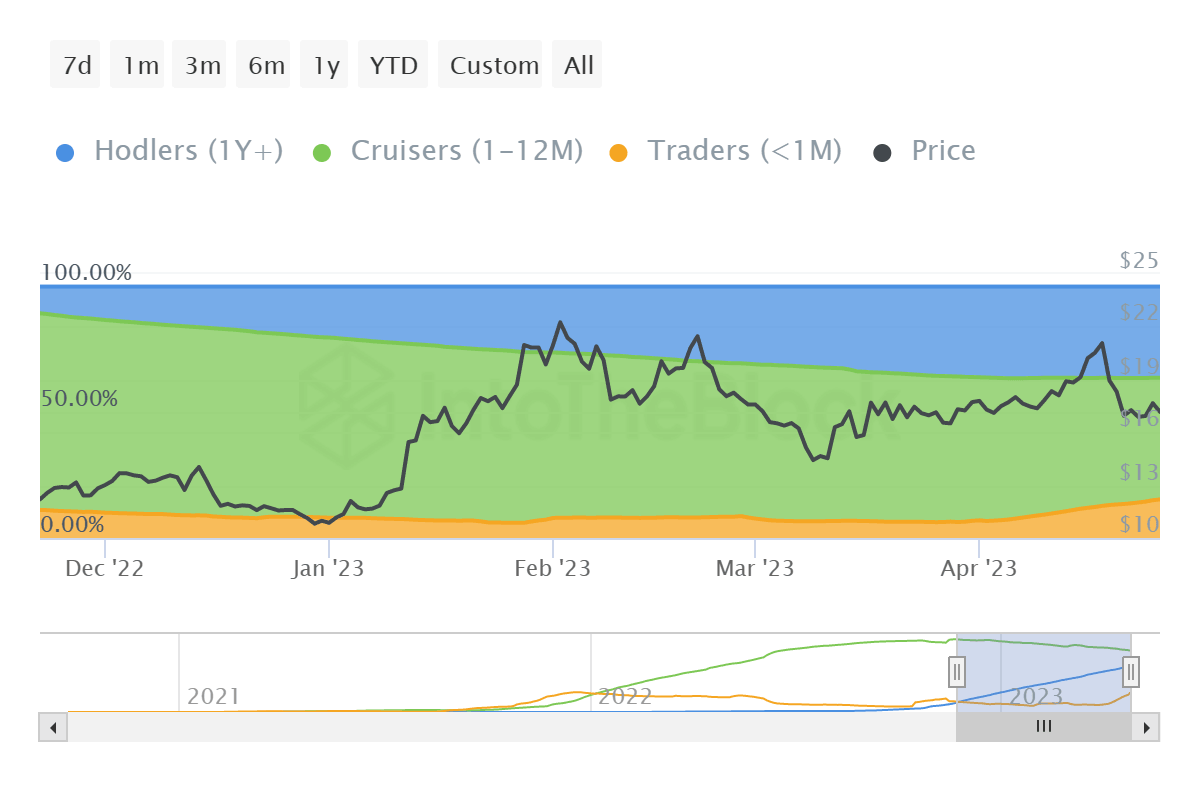Select the 1m time range

coord(140,65)
